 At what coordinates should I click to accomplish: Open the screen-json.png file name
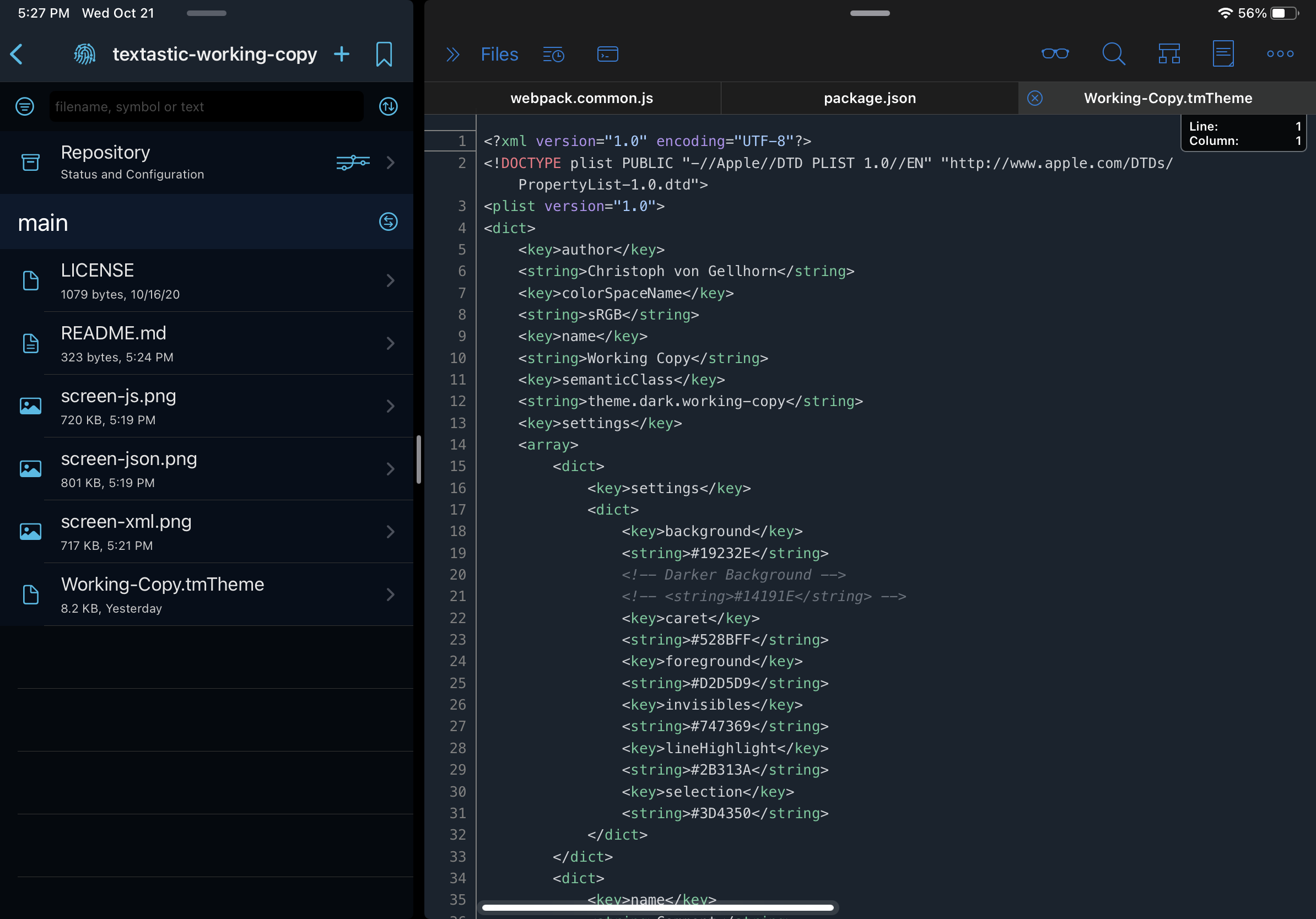point(128,459)
